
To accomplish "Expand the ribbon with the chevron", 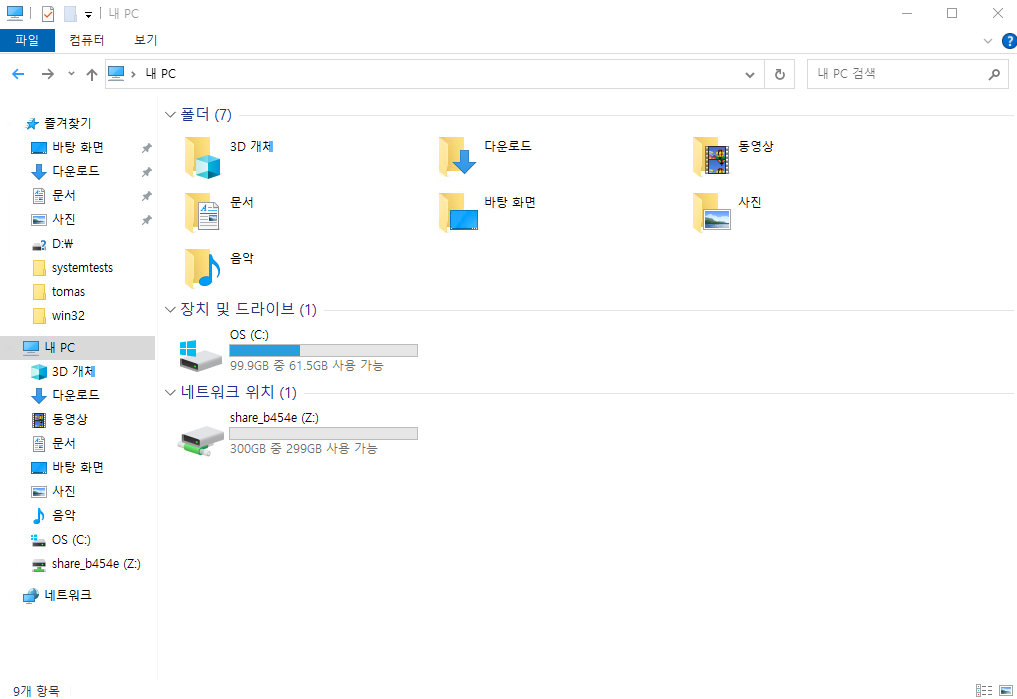I will point(988,41).
